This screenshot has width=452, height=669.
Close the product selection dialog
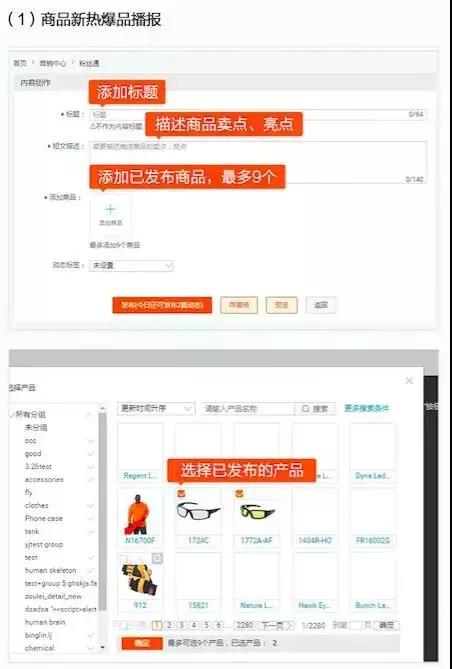(x=409, y=380)
